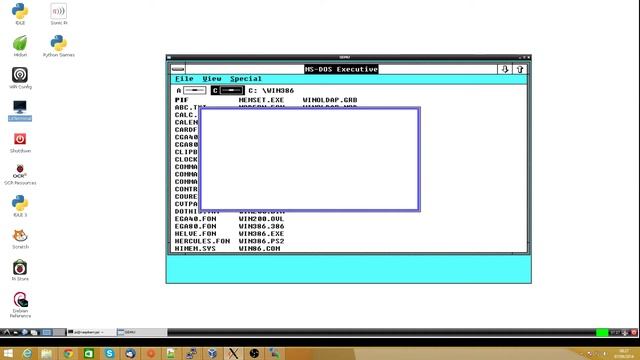Open the Pi Store desktop icon

click(x=20, y=270)
